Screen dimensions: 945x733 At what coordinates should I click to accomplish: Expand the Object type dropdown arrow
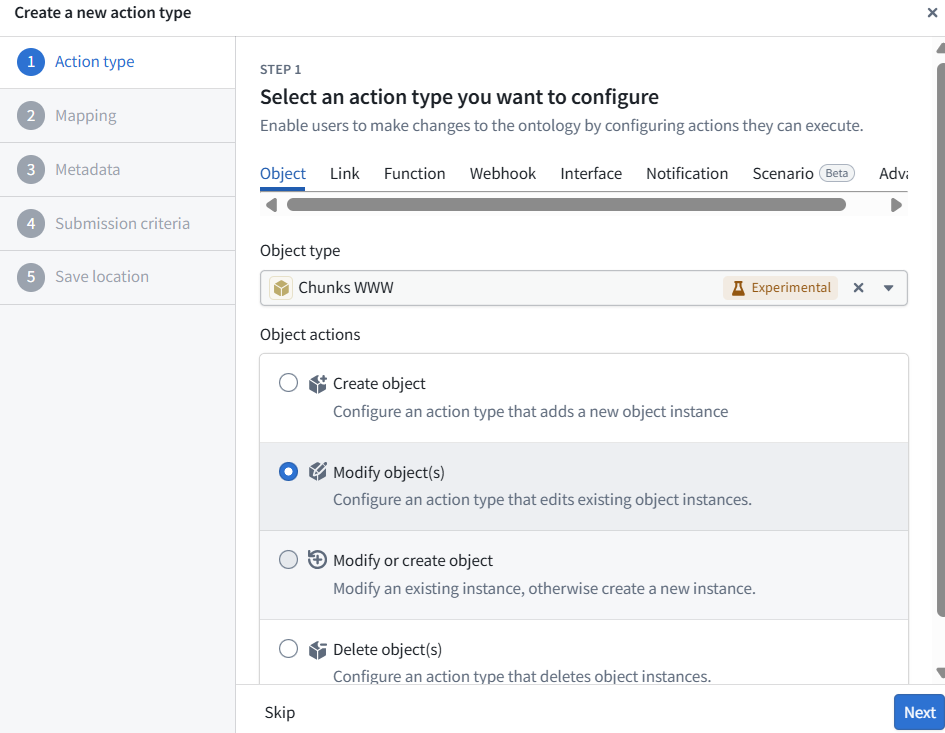888,288
